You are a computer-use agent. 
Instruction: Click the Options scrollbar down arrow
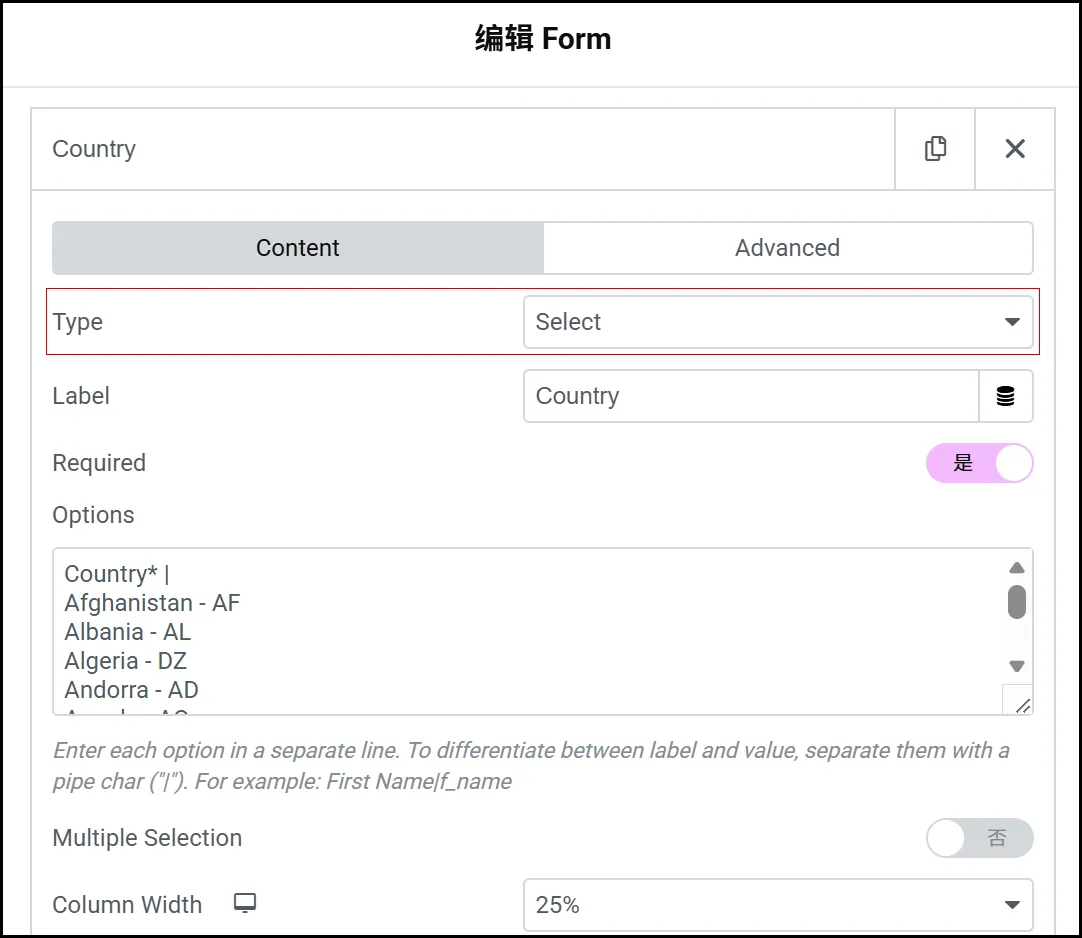coord(1017,665)
